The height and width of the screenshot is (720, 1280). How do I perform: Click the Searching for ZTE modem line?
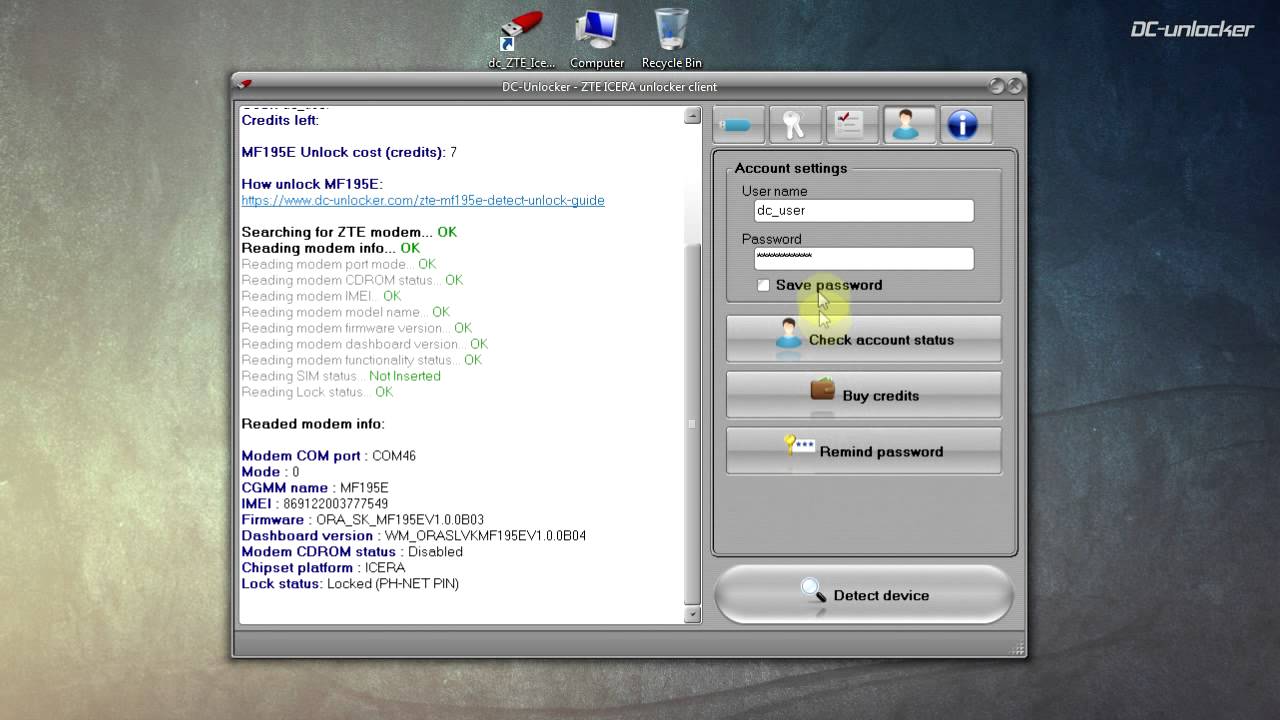point(349,232)
